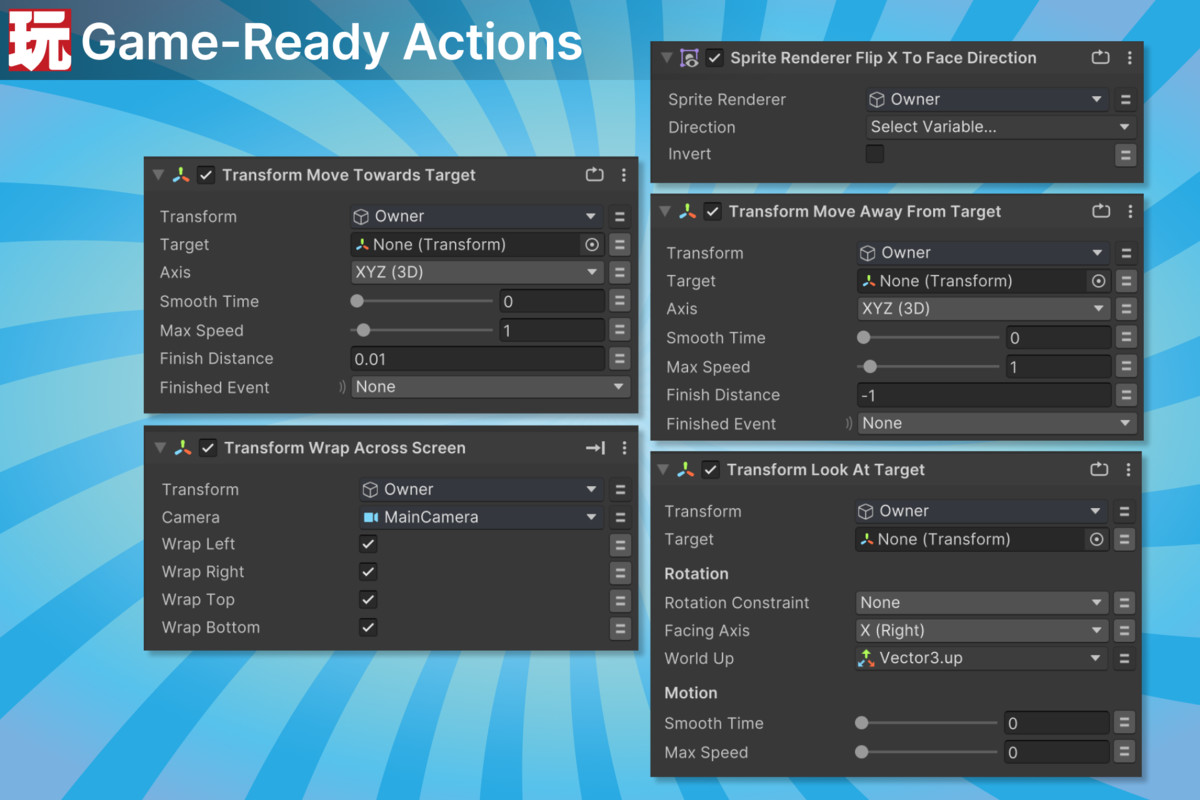Uncheck the Wrap Right checkbox
Viewport: 1200px width, 800px height.
click(x=368, y=572)
